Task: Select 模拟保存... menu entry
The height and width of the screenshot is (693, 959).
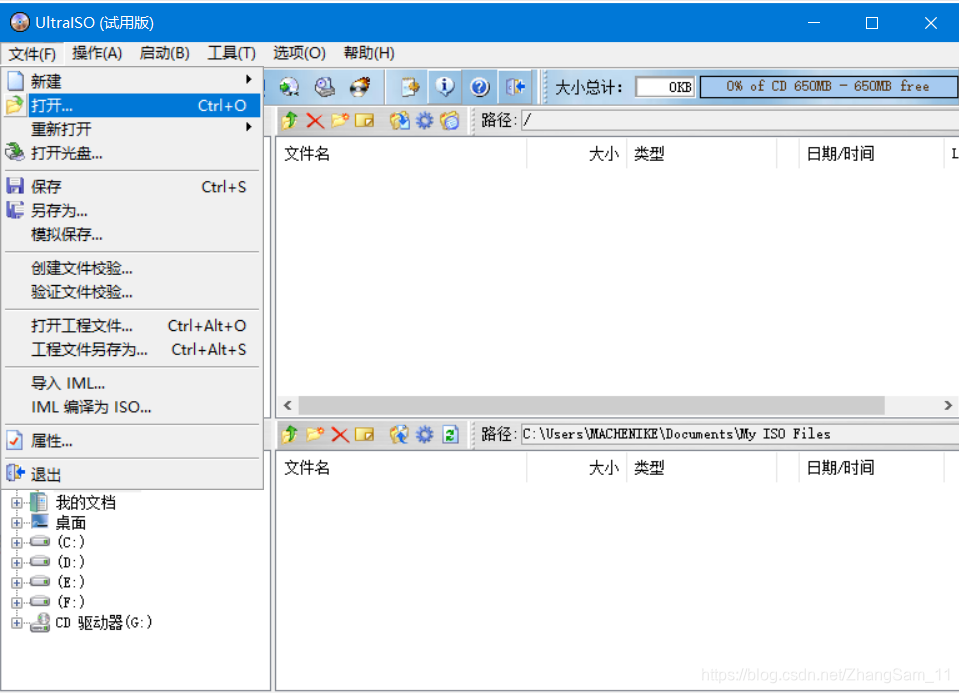Action: (132, 234)
